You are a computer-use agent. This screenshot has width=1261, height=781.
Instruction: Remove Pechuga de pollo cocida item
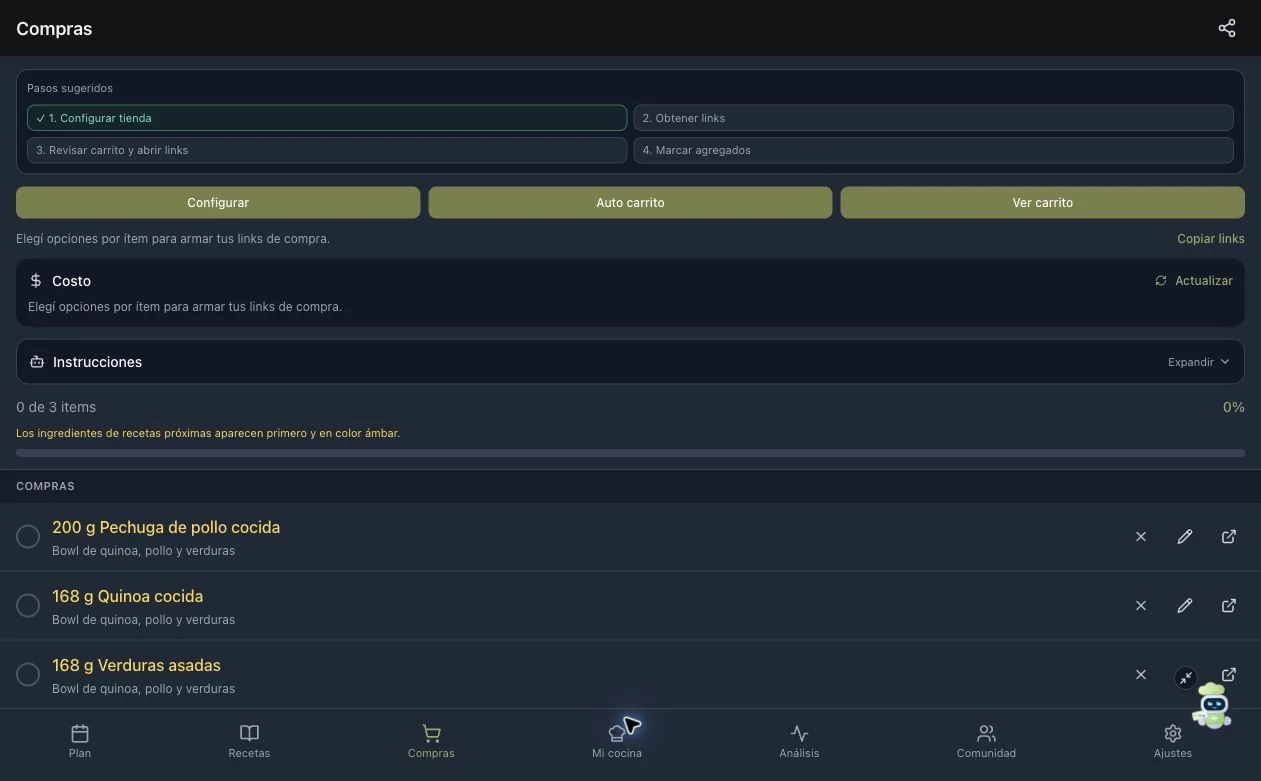(x=1141, y=537)
